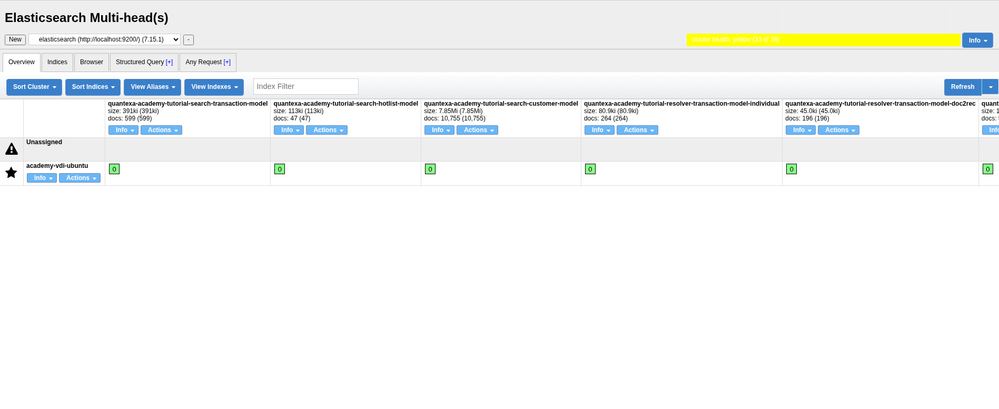The width and height of the screenshot is (999, 409).
Task: Expand the View Aliases dropdown
Action: click(x=152, y=87)
